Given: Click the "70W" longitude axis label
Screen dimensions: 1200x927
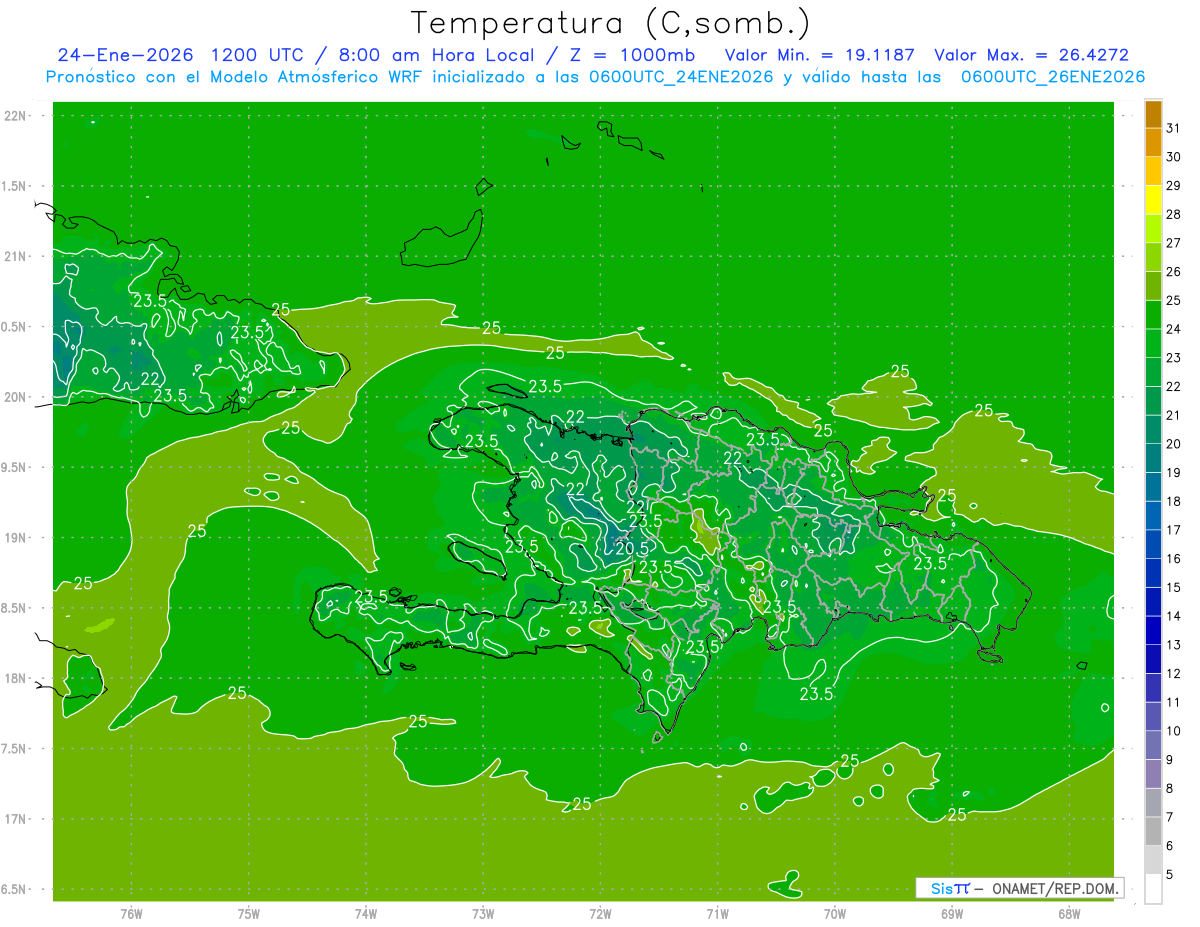Looking at the screenshot, I should coord(835,914).
